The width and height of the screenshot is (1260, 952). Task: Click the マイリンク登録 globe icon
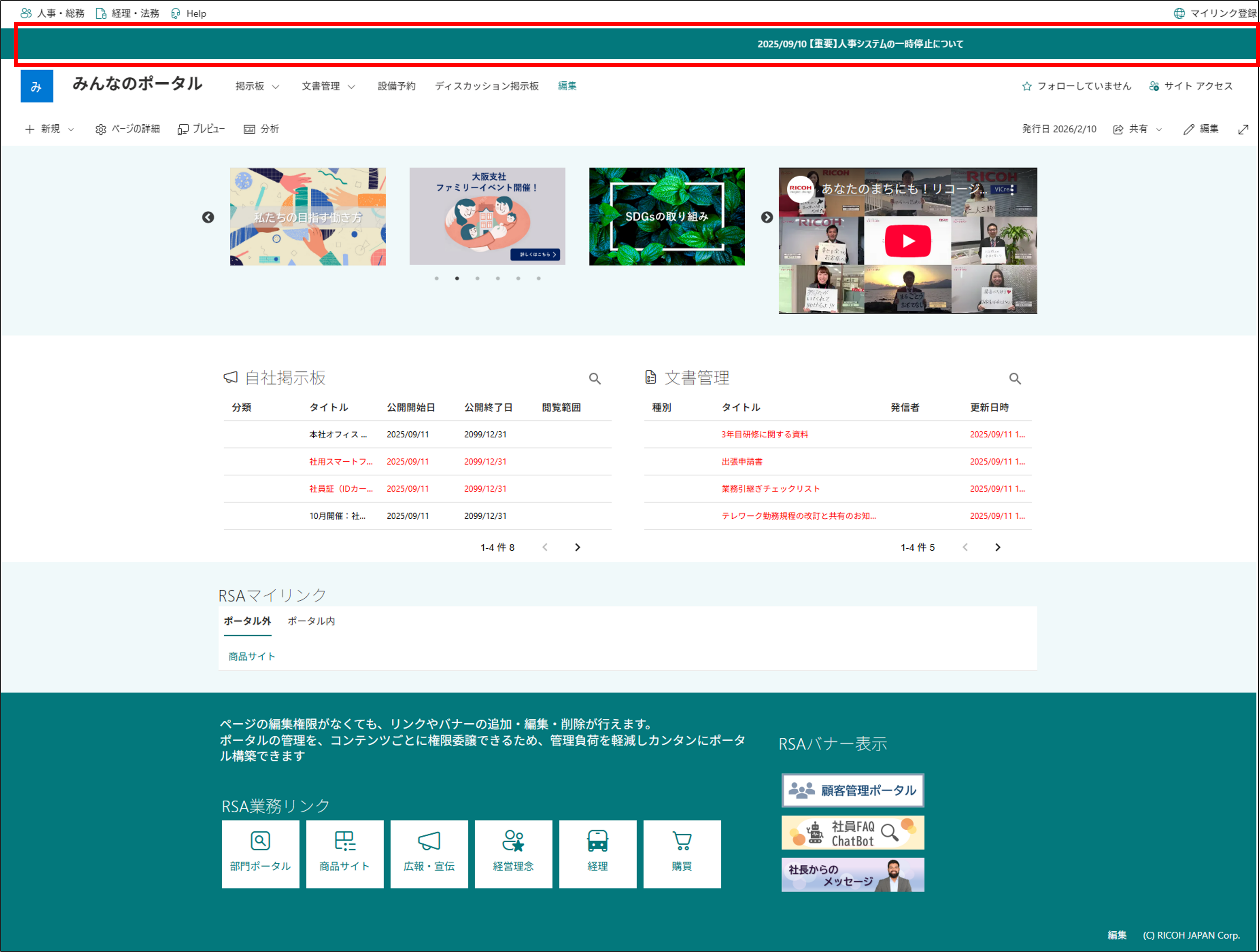[x=1179, y=13]
